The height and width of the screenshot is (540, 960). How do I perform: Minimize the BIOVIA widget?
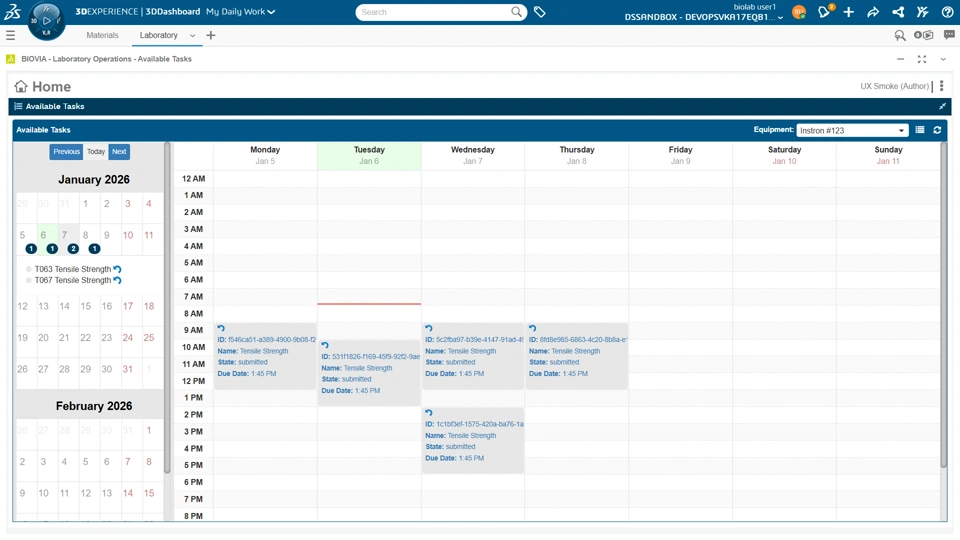[x=900, y=59]
